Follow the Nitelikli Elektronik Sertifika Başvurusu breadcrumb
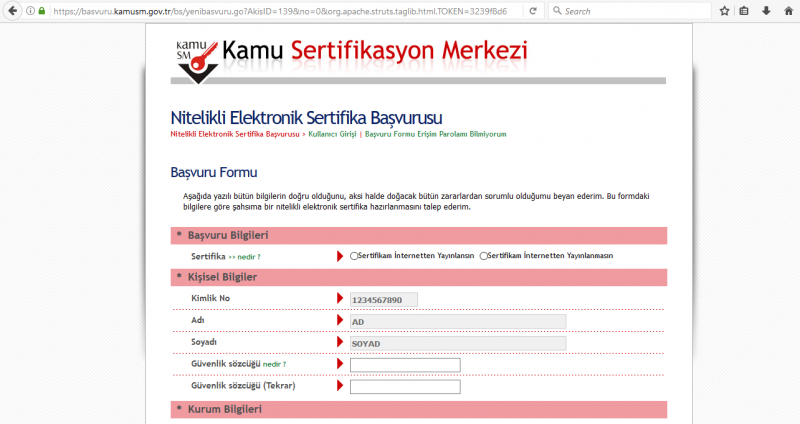Screen dimensions: 800x424 (x=235, y=134)
